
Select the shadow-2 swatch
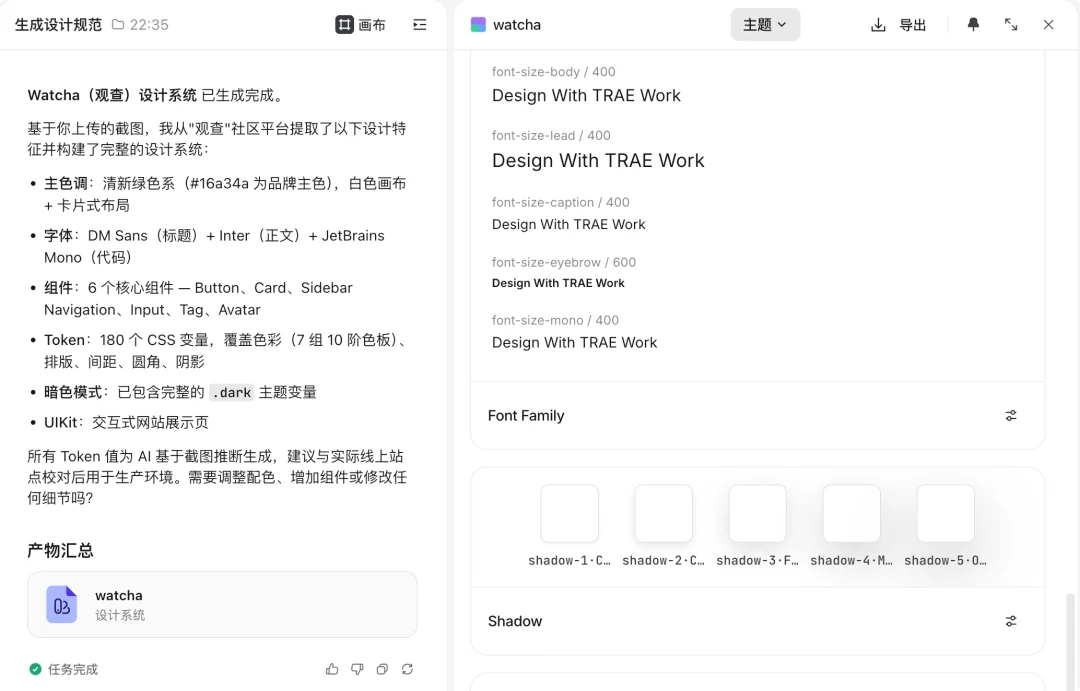(x=663, y=513)
